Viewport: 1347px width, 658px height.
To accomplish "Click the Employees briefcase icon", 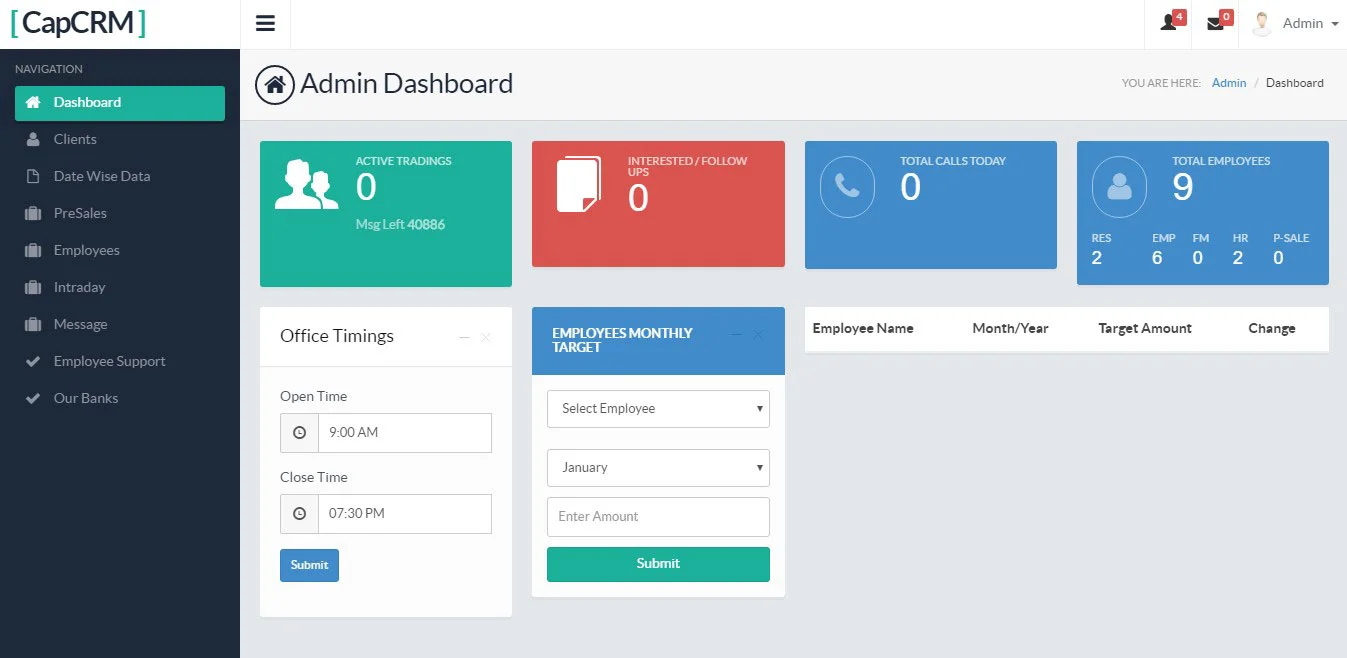I will pos(33,250).
